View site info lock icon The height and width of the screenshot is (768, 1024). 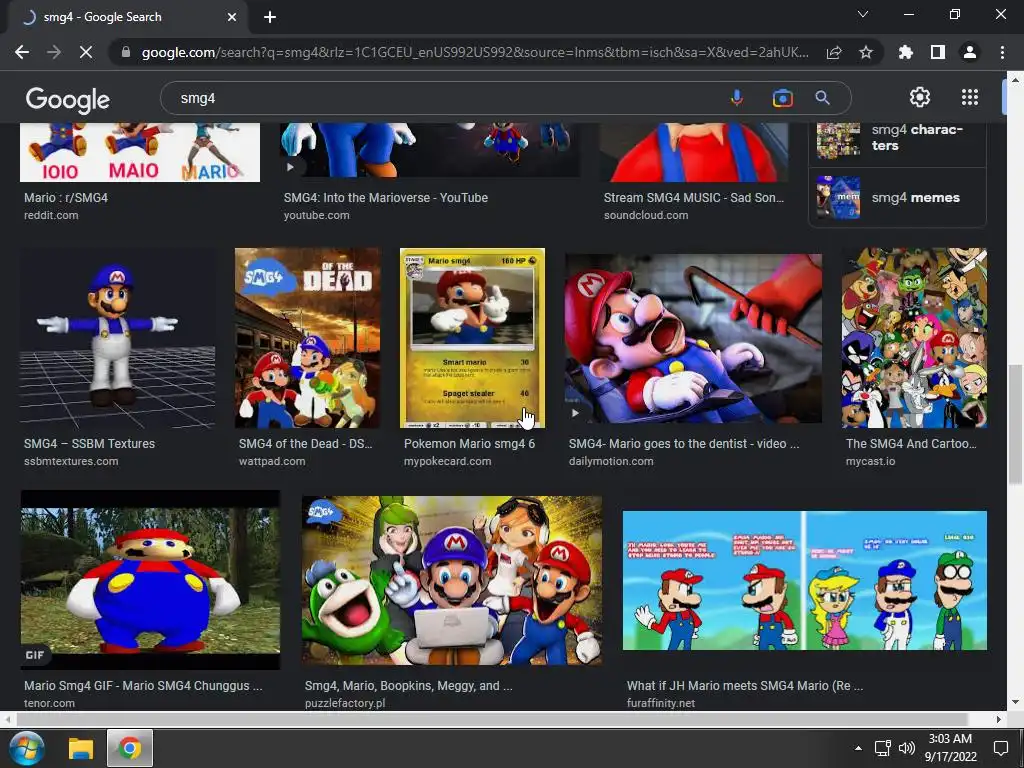(x=126, y=52)
